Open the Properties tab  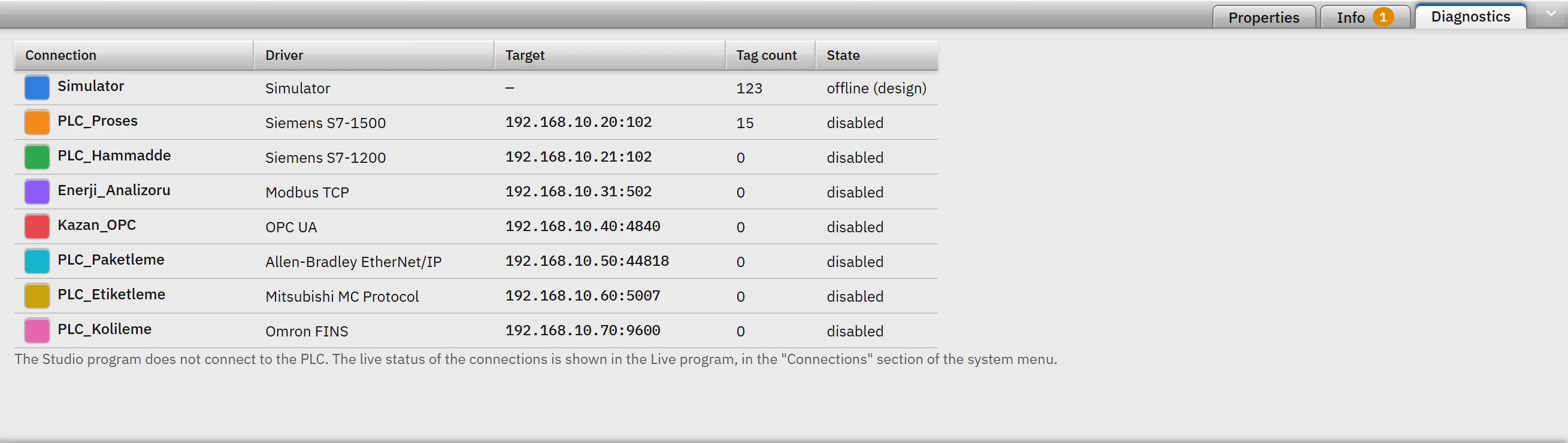(1264, 17)
